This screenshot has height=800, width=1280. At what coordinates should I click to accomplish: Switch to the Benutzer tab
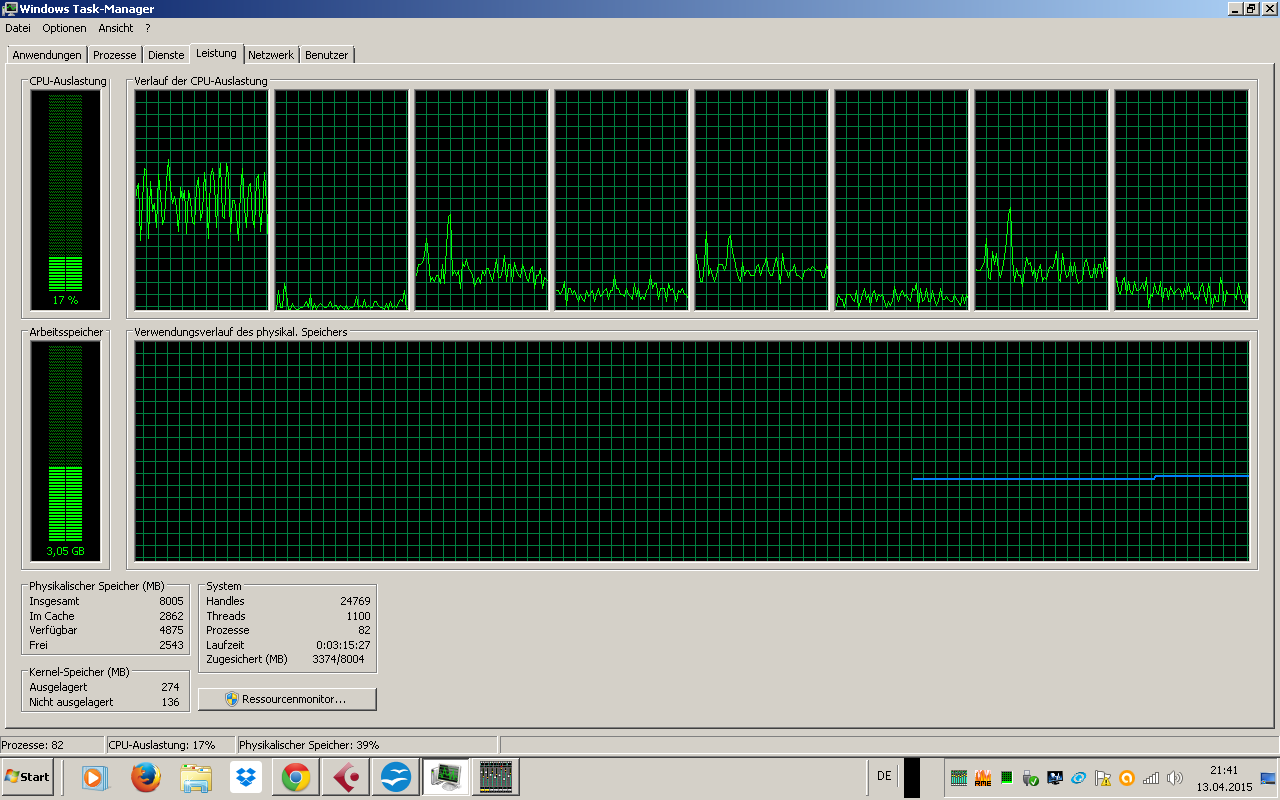327,55
